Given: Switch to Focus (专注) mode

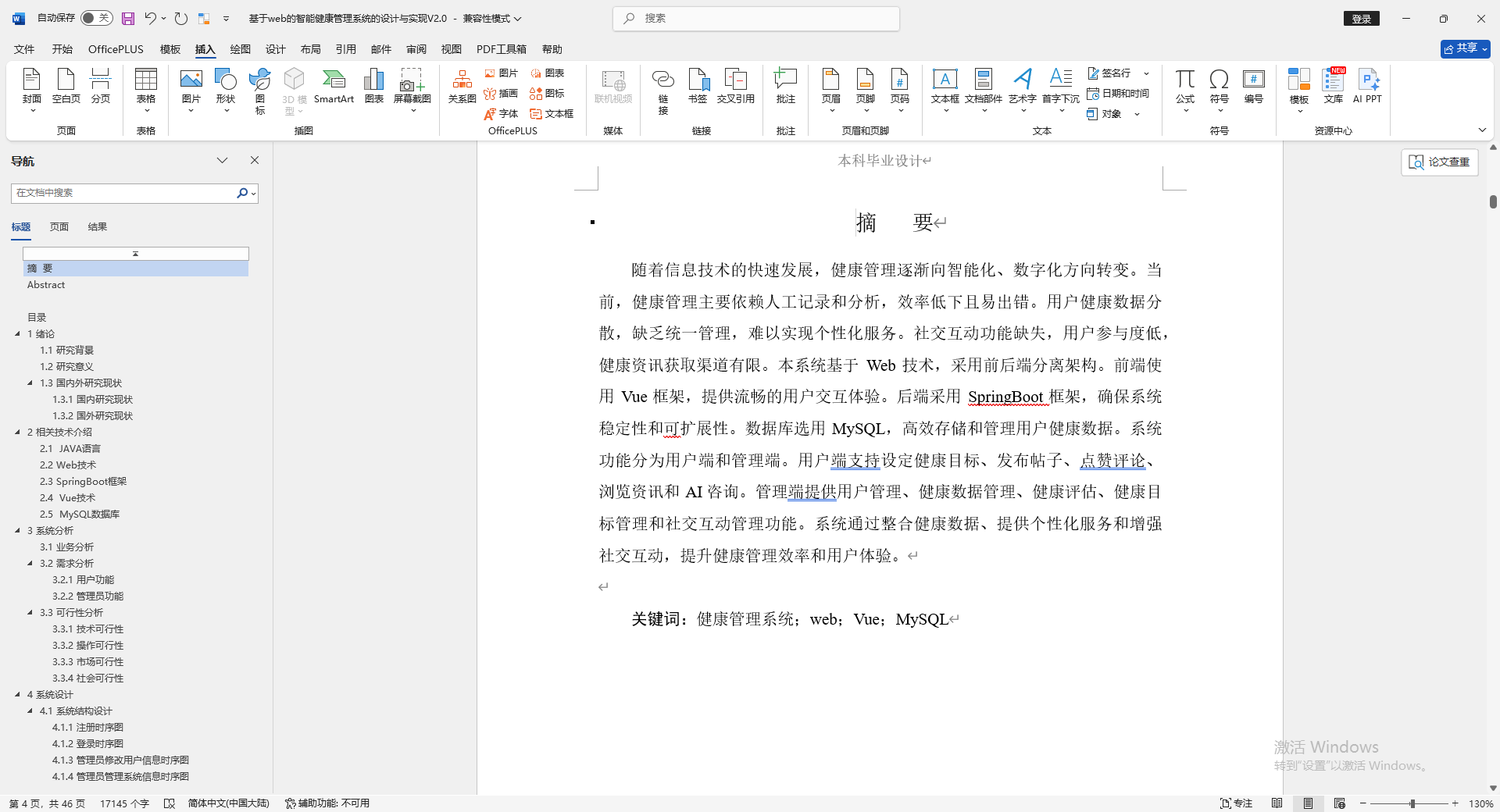Looking at the screenshot, I should [x=1237, y=803].
